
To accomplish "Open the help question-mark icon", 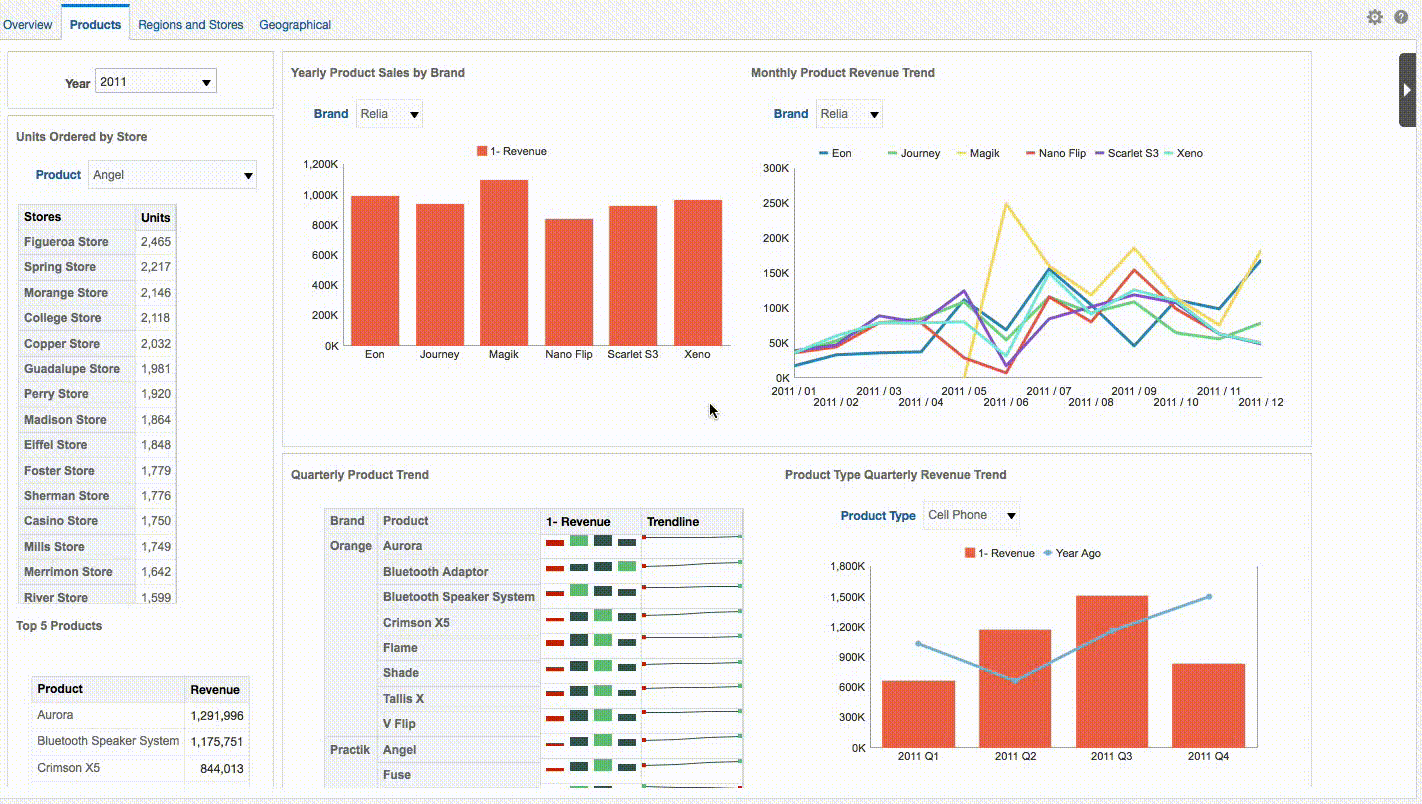I will click(x=1401, y=17).
